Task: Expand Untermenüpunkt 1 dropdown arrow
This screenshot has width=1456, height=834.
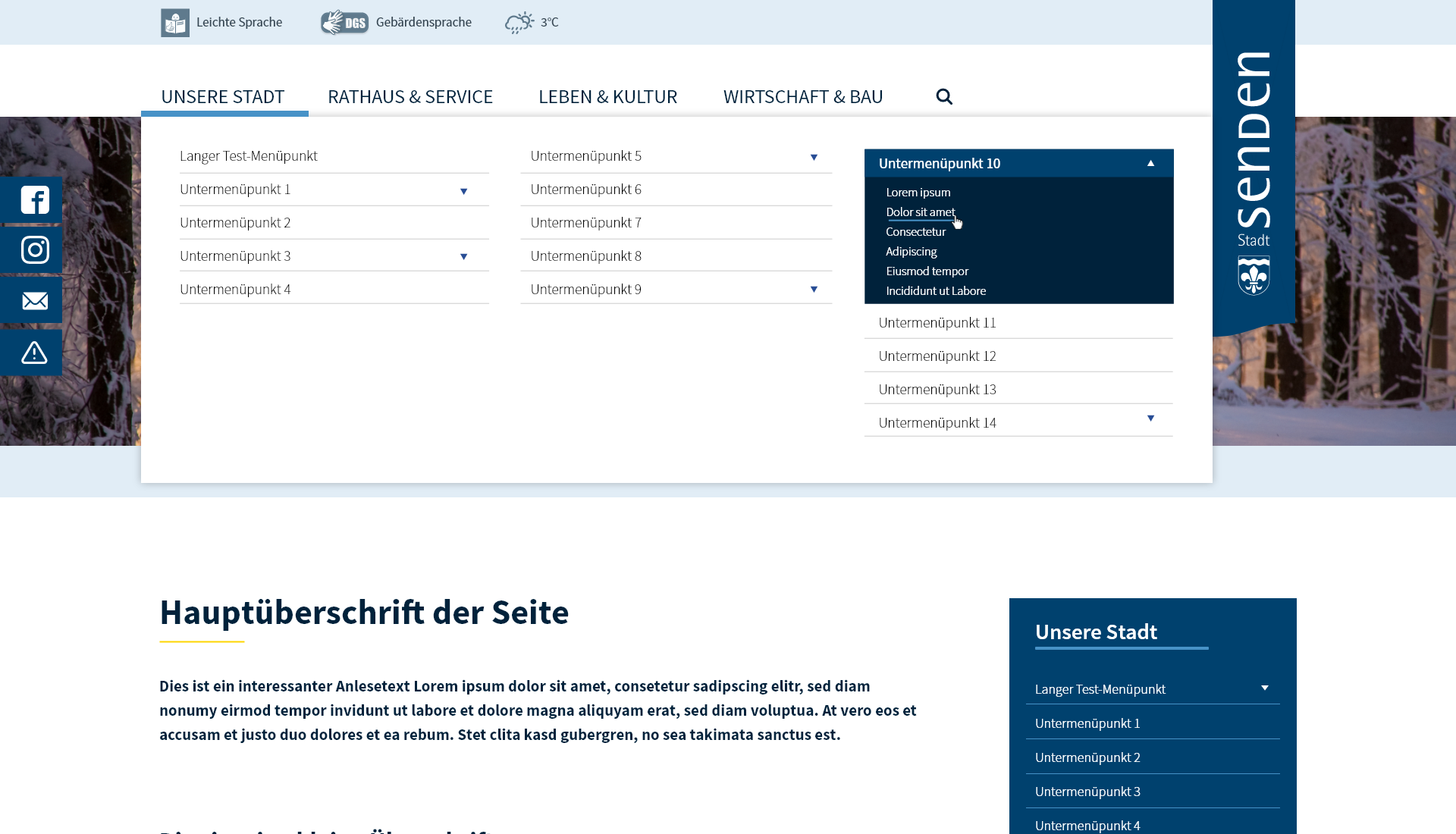Action: click(463, 191)
